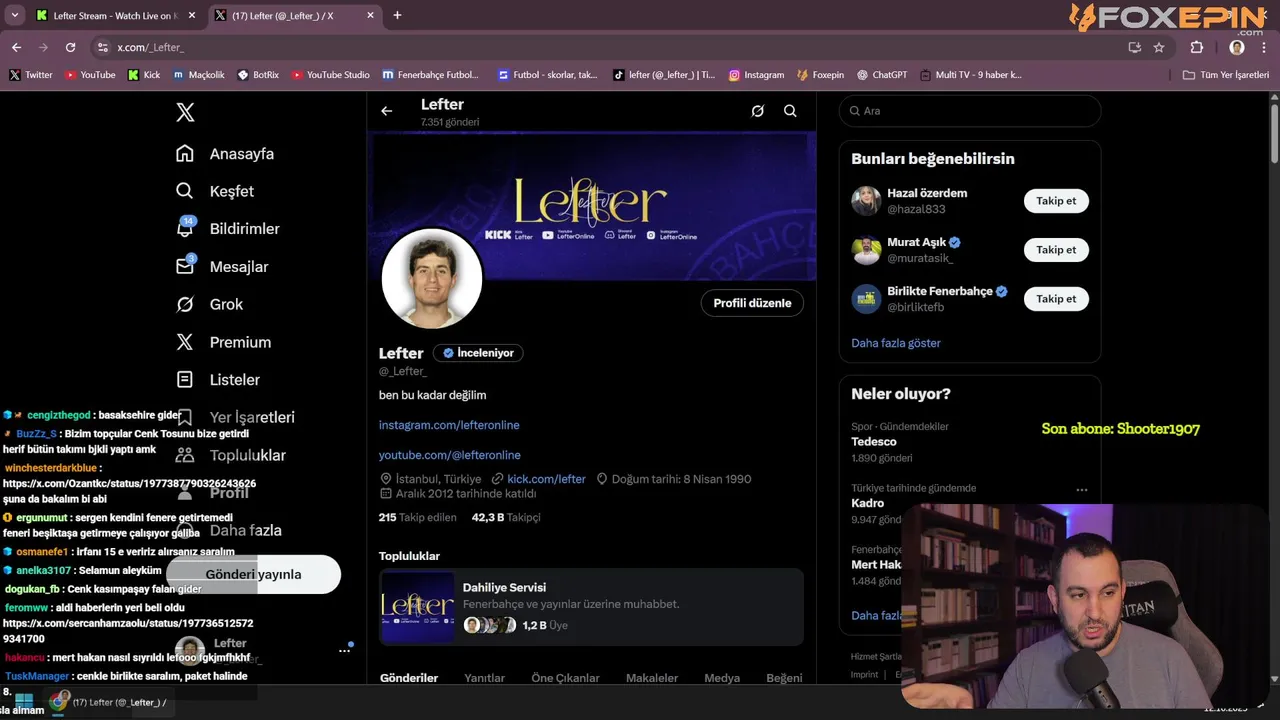Click Daha fazla göster under suggestions

[896, 343]
